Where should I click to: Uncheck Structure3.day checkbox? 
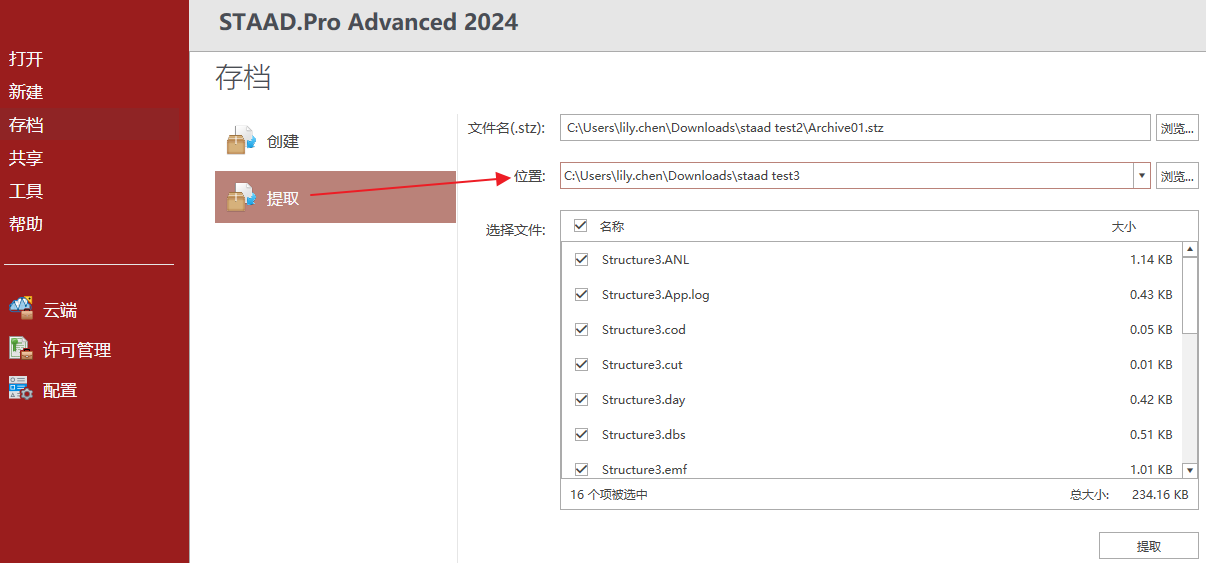(582, 399)
